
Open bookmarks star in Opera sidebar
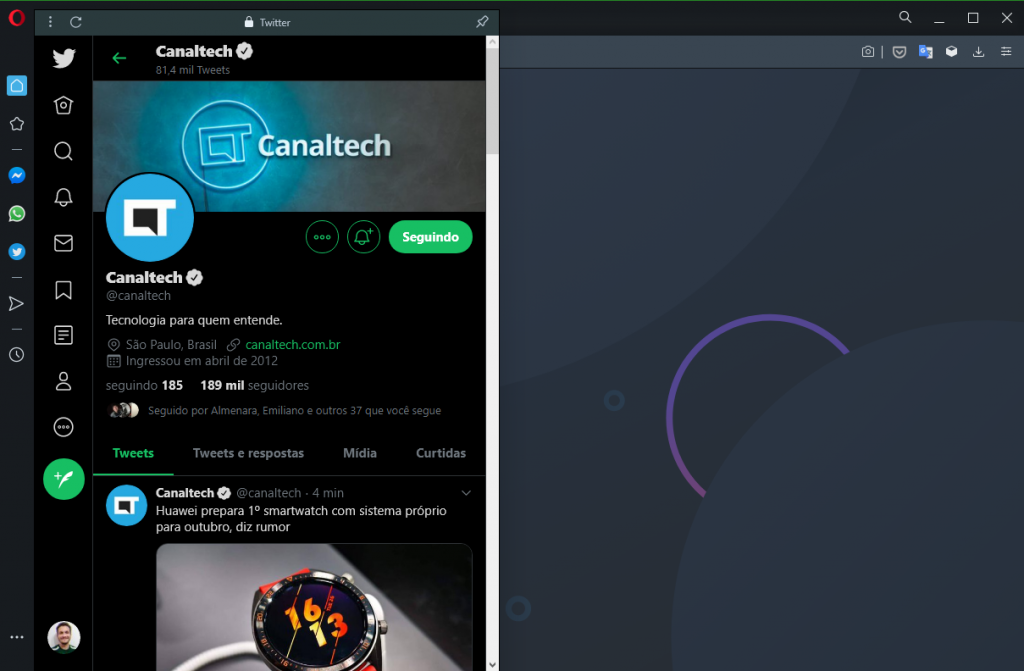click(17, 123)
